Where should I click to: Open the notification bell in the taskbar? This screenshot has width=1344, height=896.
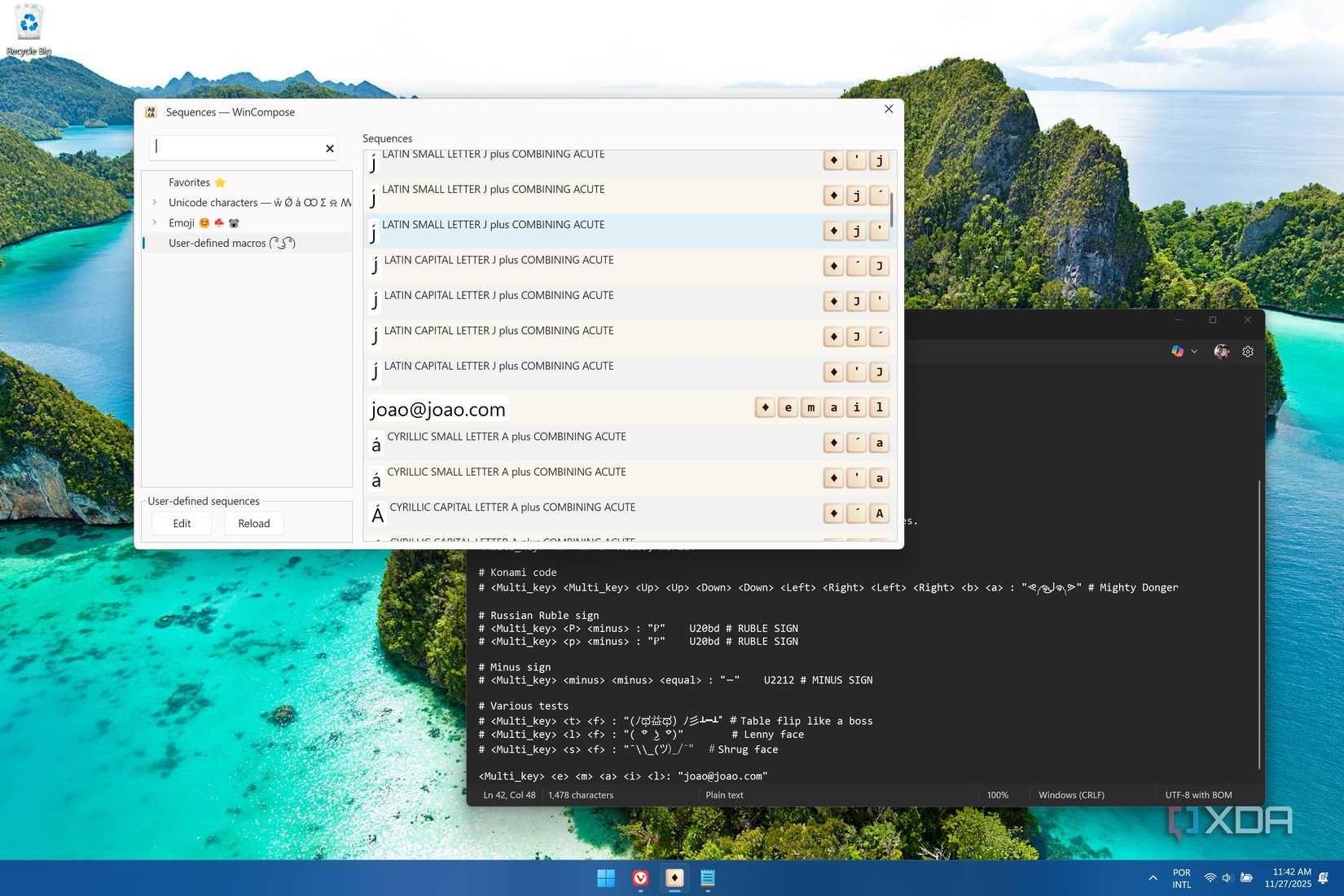coord(1324,878)
